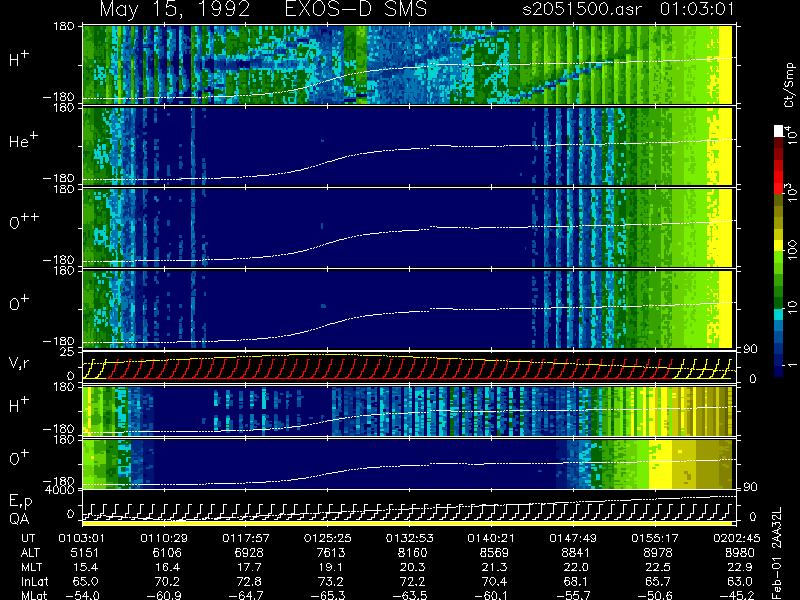Click altitude value "8160"
800x600 pixels.
coord(413,553)
